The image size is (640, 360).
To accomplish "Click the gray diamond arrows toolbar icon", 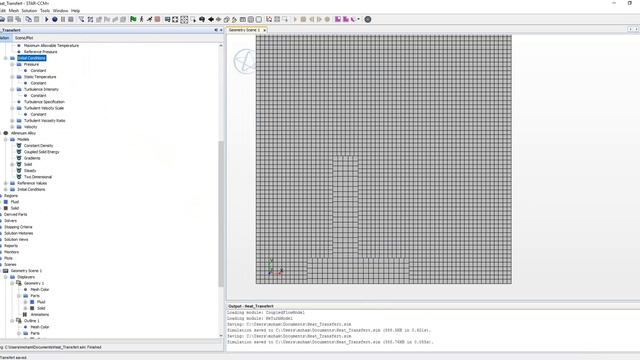I will click(218, 19).
